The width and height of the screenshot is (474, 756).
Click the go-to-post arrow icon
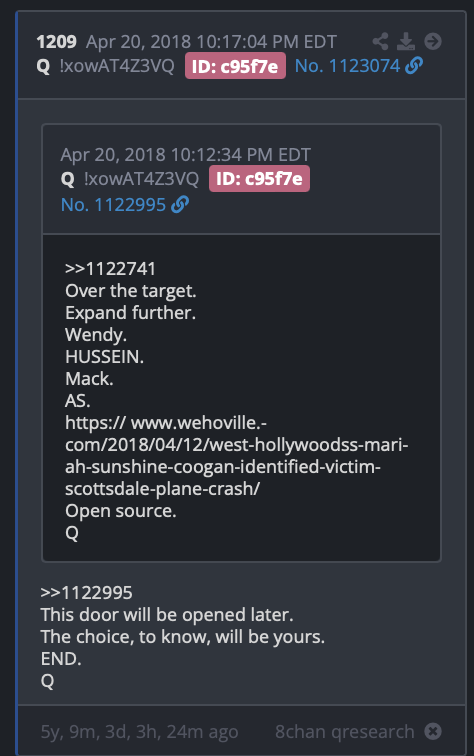point(433,41)
